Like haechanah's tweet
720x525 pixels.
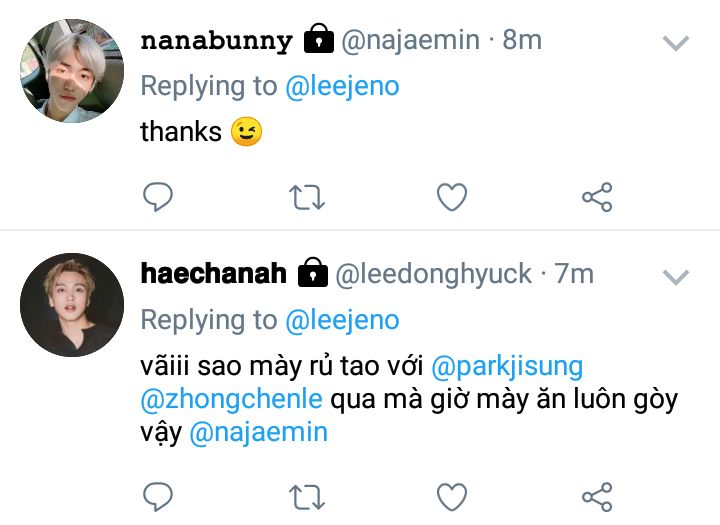point(452,497)
